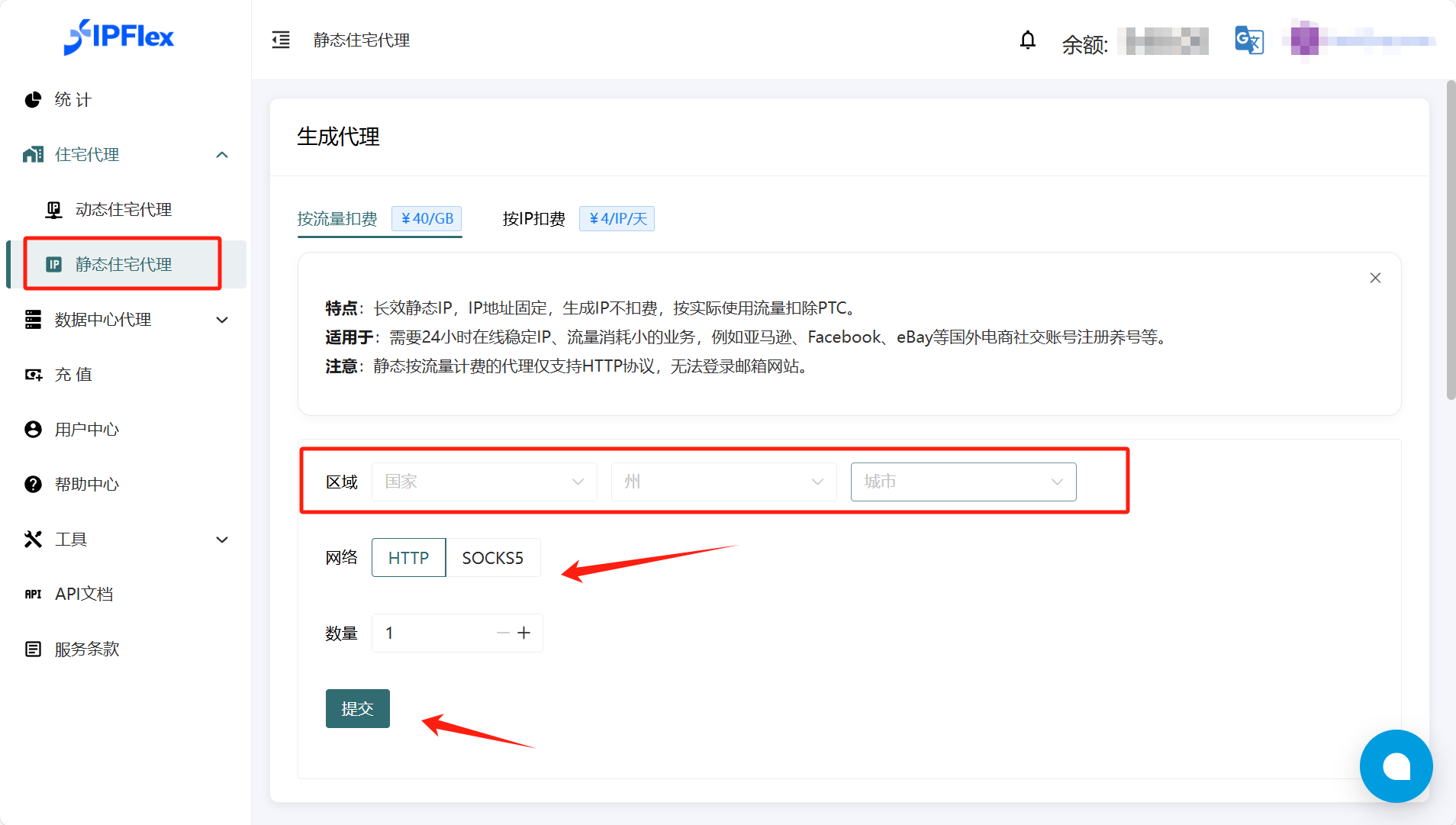This screenshot has width=1456, height=825.
Task: Open the 国家 country dropdown
Action: click(x=484, y=482)
